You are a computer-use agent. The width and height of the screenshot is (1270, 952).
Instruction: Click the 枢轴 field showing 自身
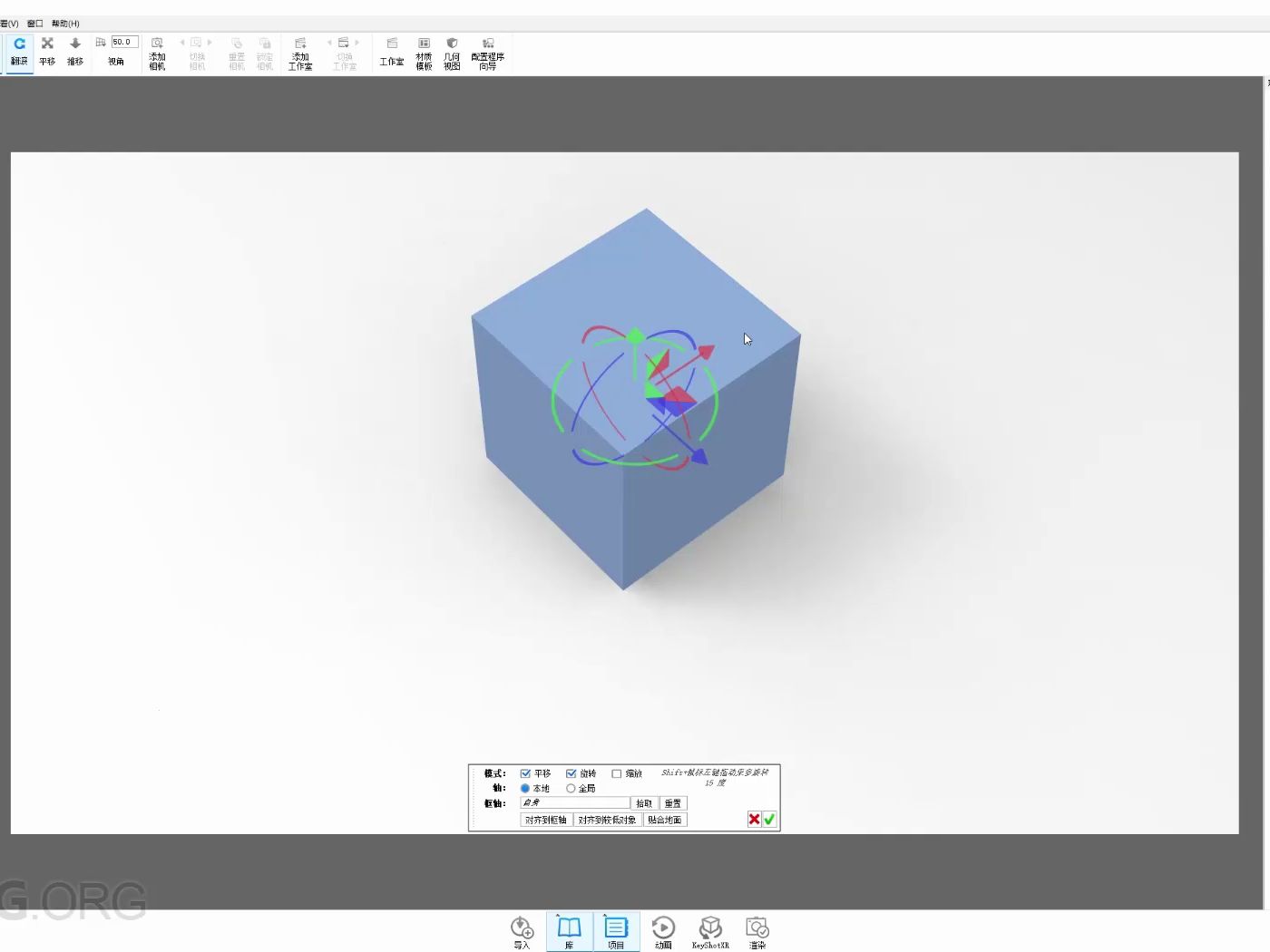point(575,803)
